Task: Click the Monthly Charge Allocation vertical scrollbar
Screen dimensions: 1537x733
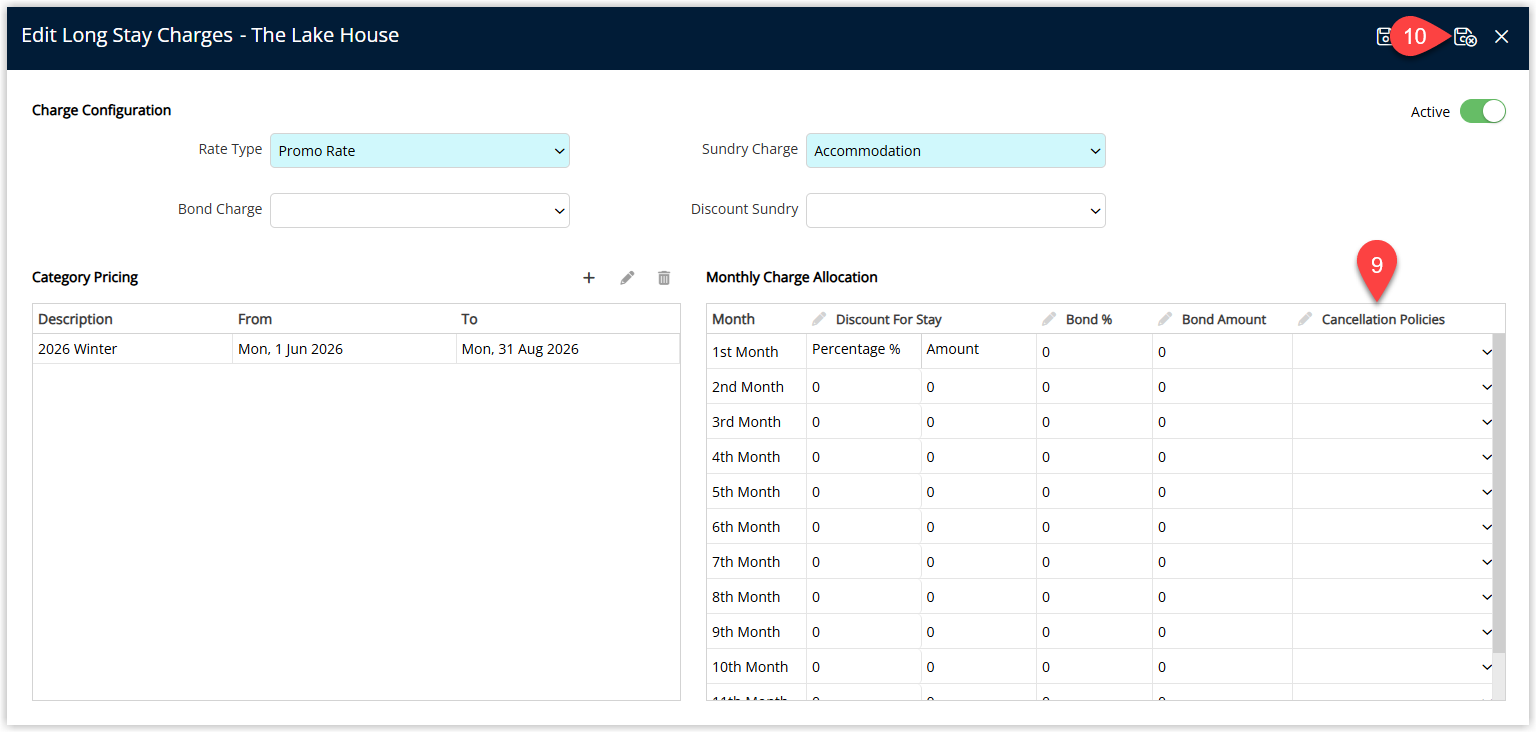Action: (x=1498, y=495)
